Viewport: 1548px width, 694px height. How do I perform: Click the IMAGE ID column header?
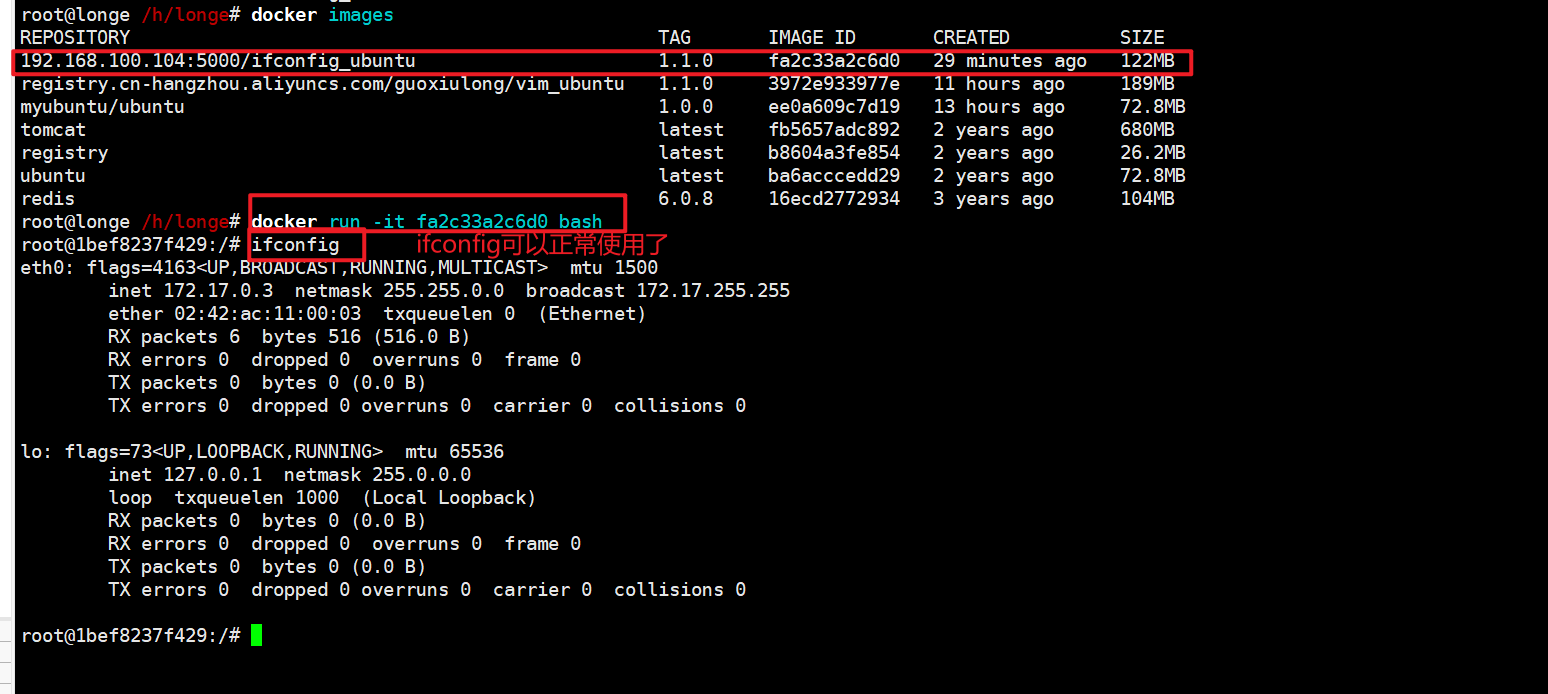coord(812,38)
